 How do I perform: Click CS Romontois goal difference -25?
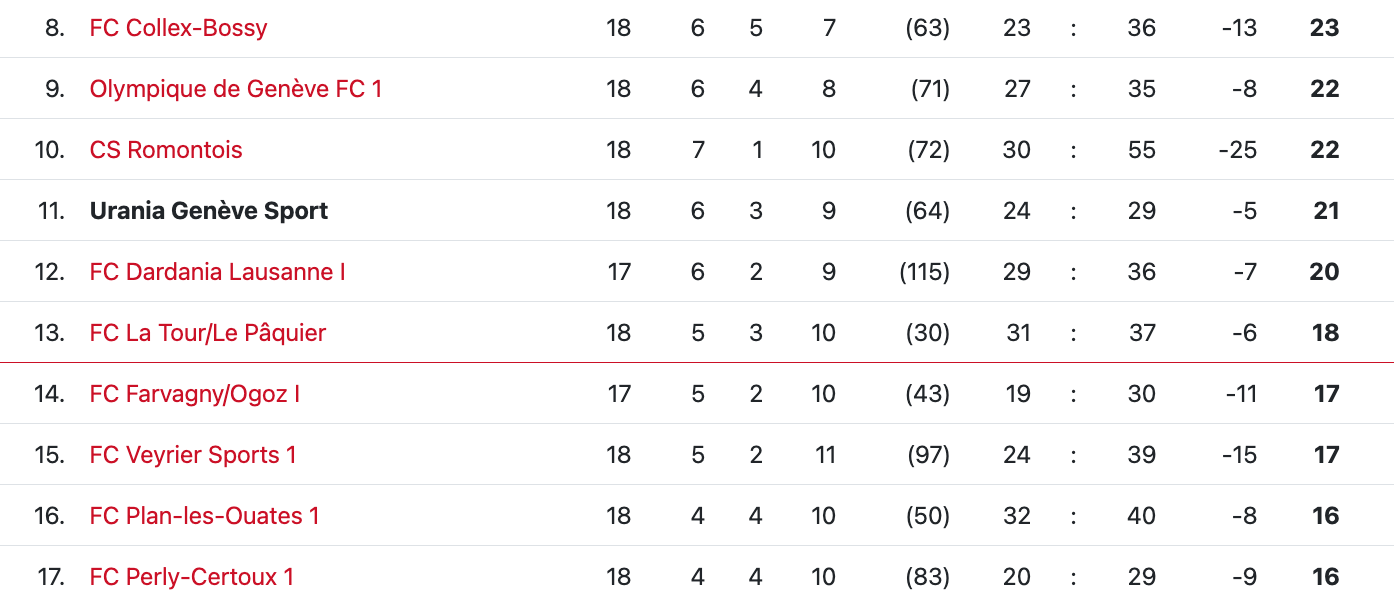click(x=1237, y=150)
